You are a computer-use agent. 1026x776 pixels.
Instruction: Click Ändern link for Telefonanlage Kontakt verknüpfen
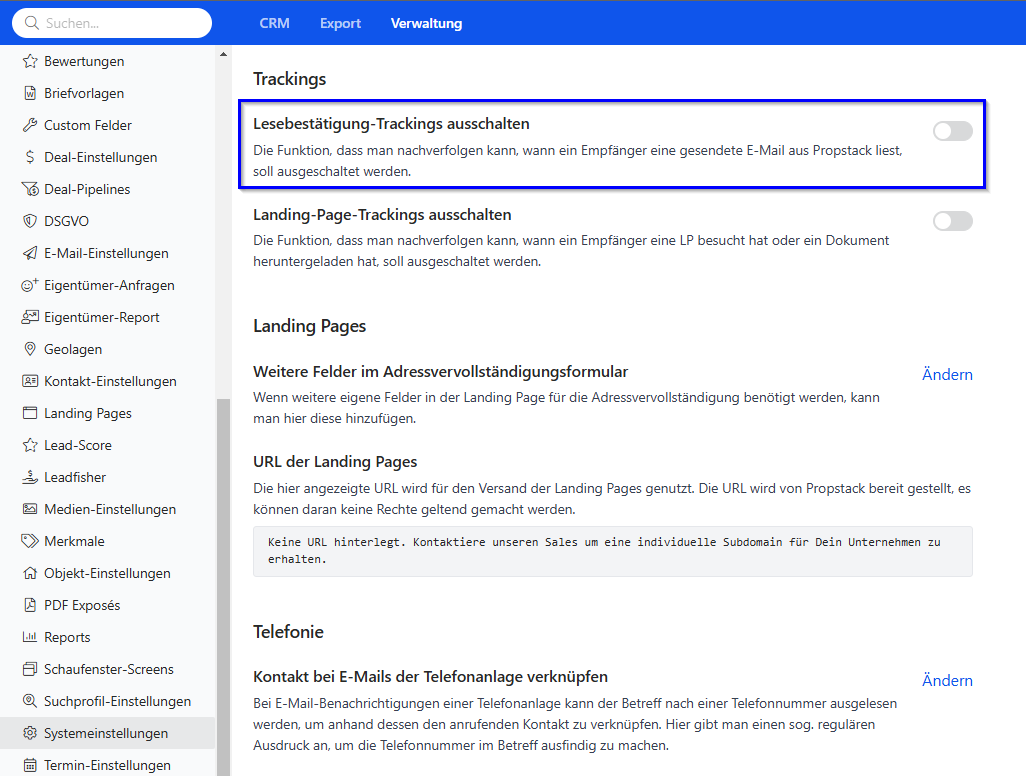coord(946,680)
